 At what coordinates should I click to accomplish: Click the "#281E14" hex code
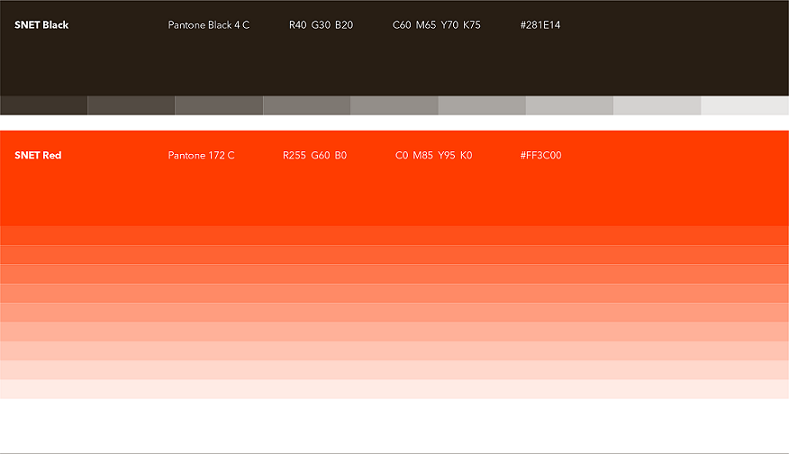540,25
